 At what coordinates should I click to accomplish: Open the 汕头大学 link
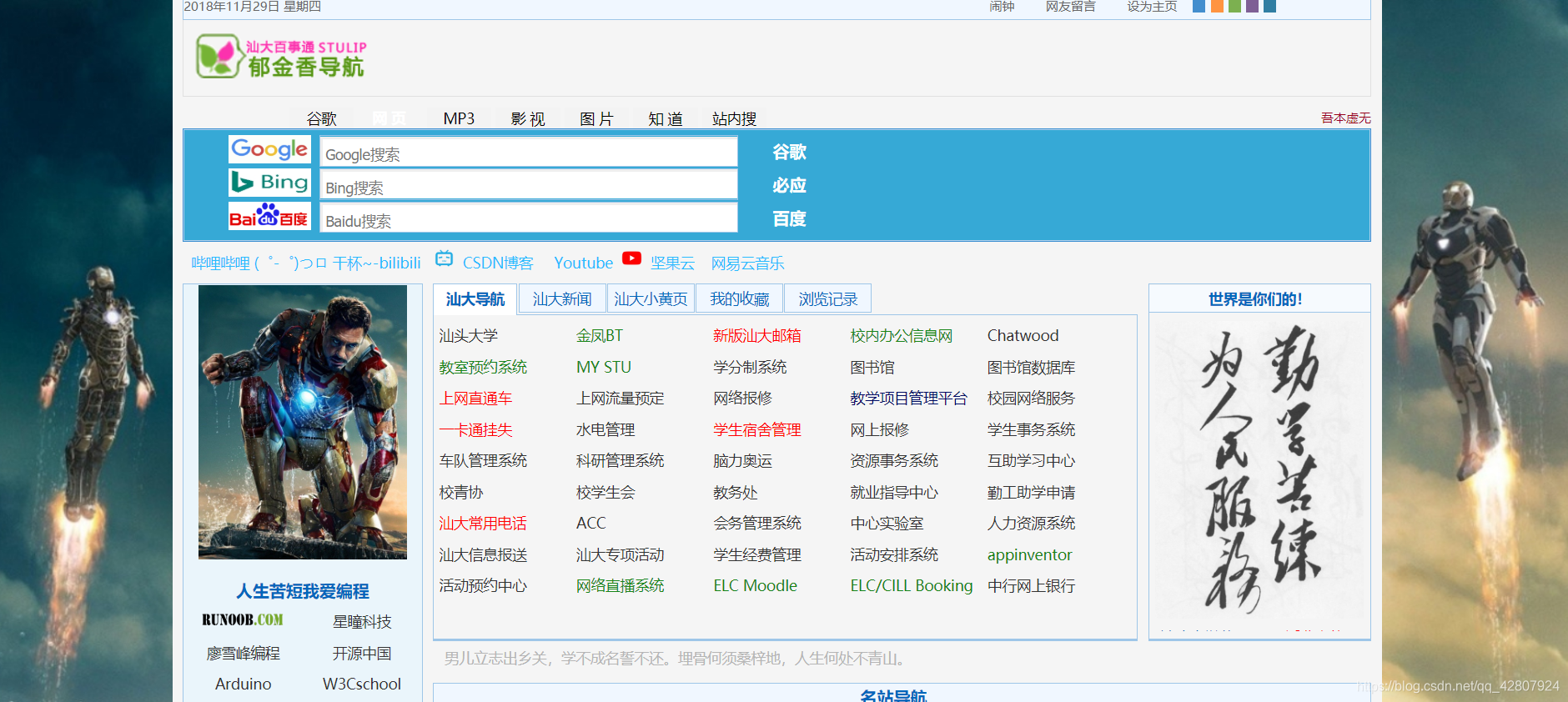[x=469, y=336]
